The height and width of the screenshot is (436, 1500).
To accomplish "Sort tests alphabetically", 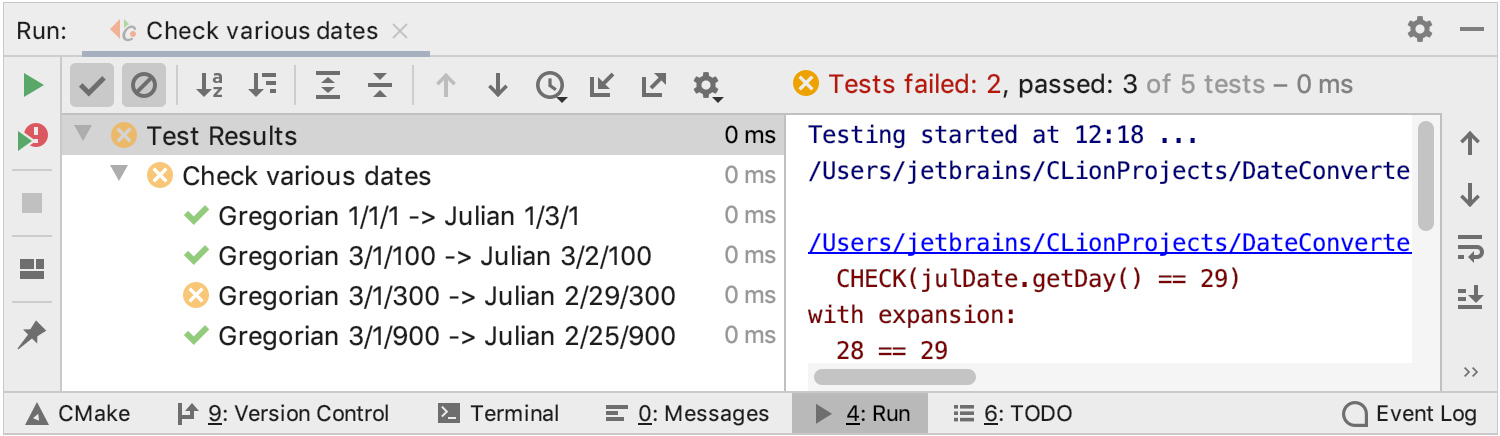I will (x=210, y=86).
